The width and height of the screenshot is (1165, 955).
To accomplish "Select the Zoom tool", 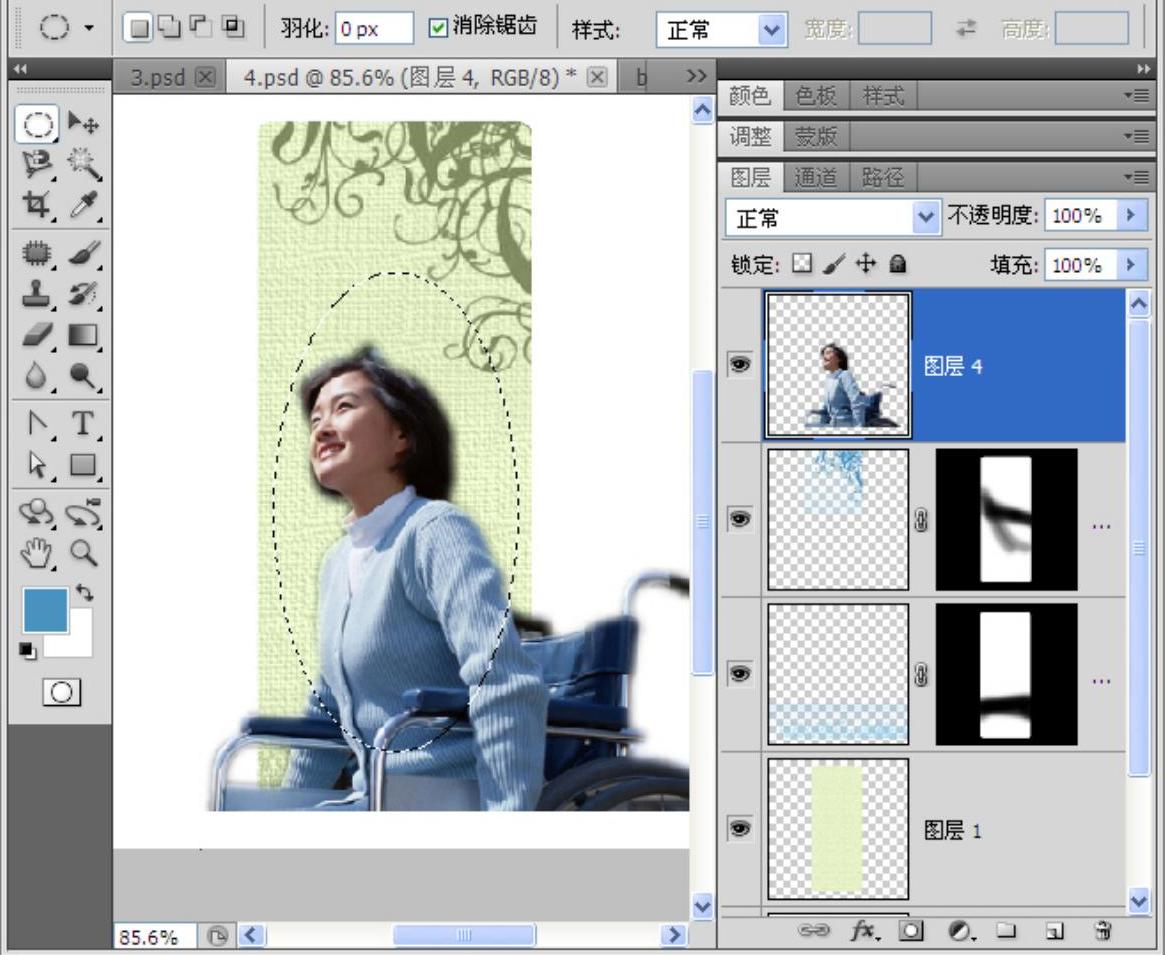I will [83, 551].
